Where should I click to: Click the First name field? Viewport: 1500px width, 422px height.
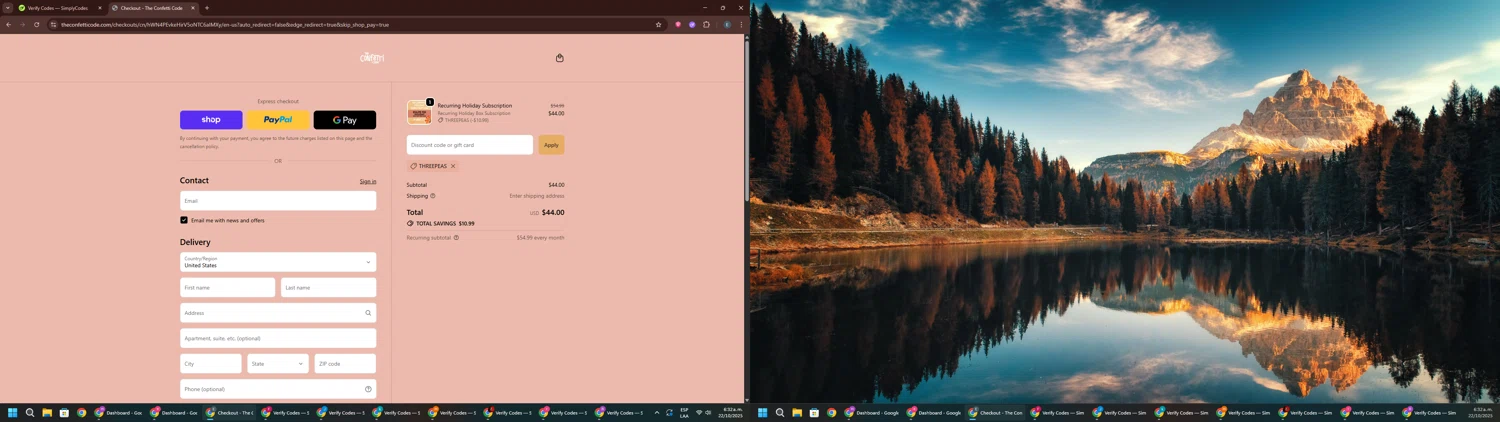227,287
